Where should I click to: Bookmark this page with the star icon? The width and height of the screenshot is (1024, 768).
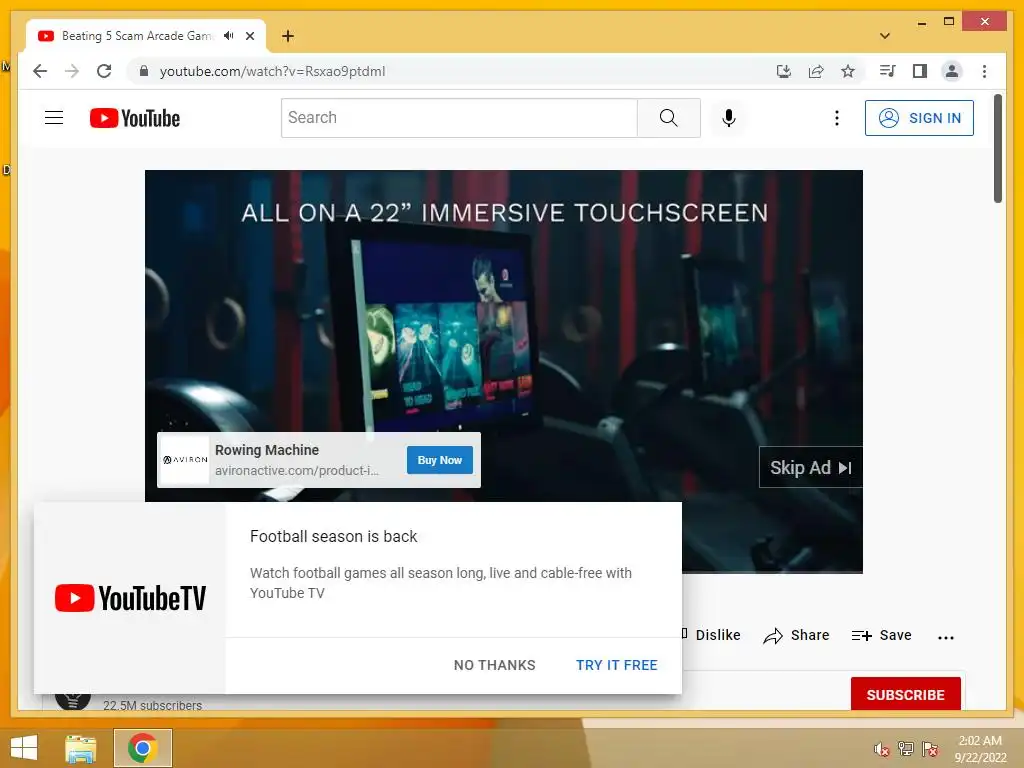click(x=848, y=71)
